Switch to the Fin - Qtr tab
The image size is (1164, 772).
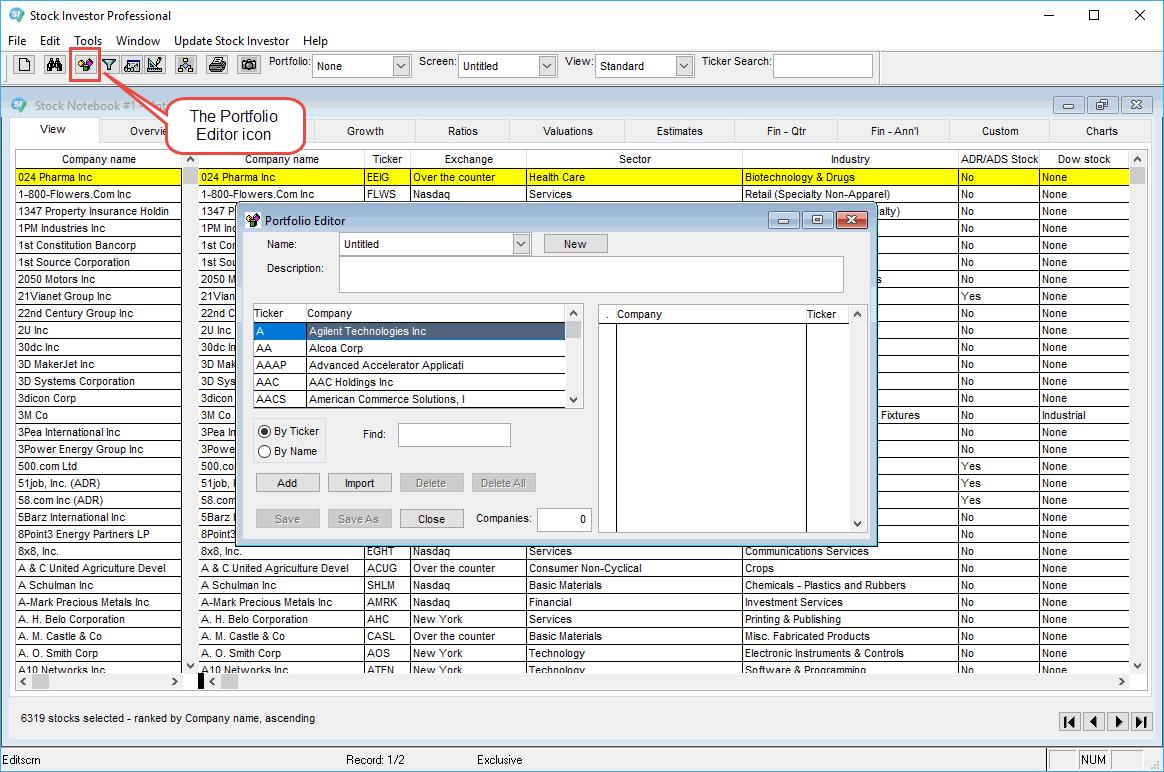click(x=786, y=131)
